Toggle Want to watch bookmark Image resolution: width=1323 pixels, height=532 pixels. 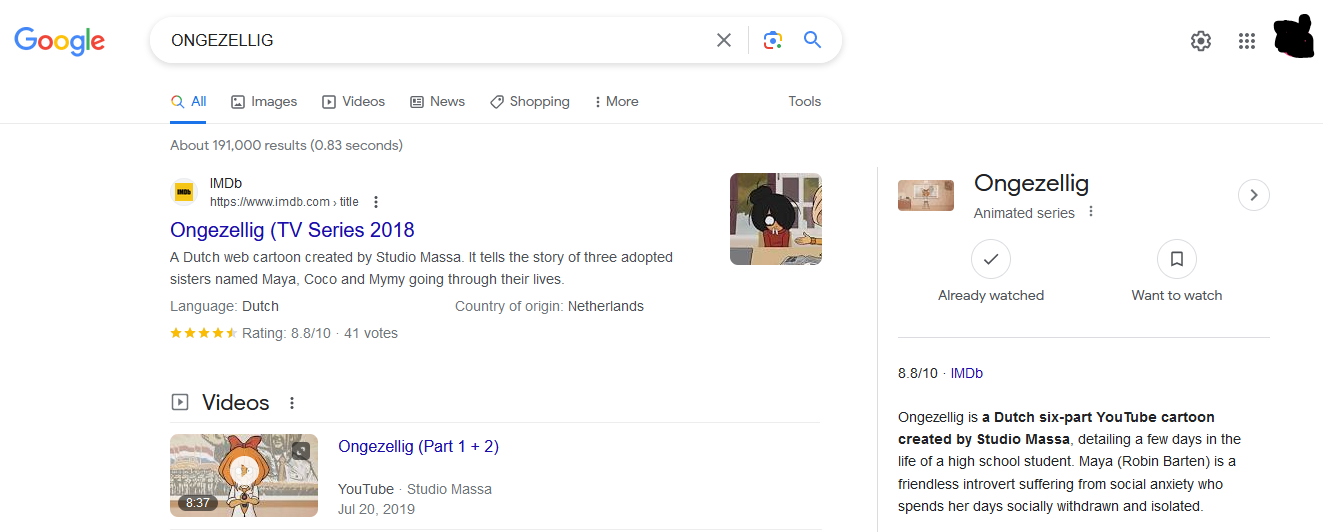pyautogui.click(x=1177, y=260)
